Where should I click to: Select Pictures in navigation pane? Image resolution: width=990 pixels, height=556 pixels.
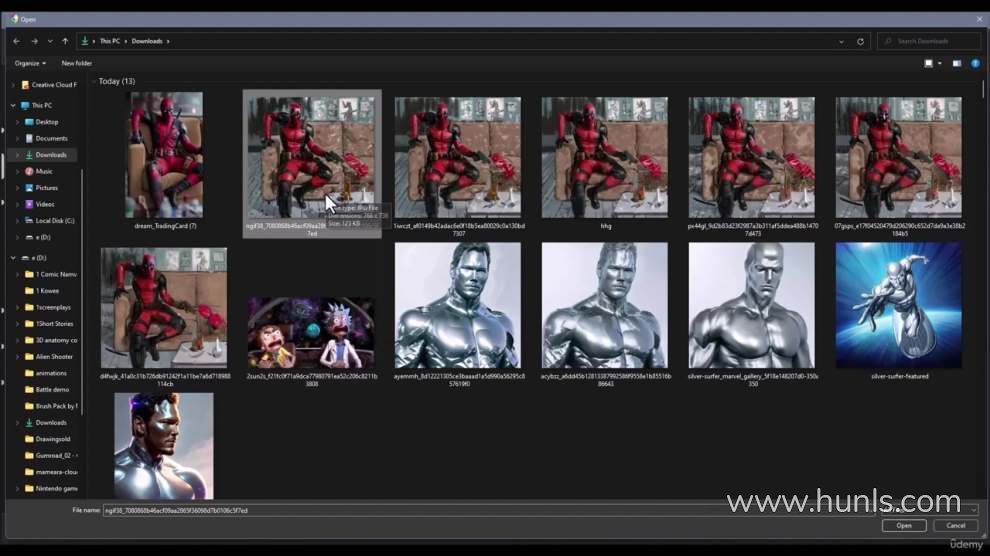(42, 187)
